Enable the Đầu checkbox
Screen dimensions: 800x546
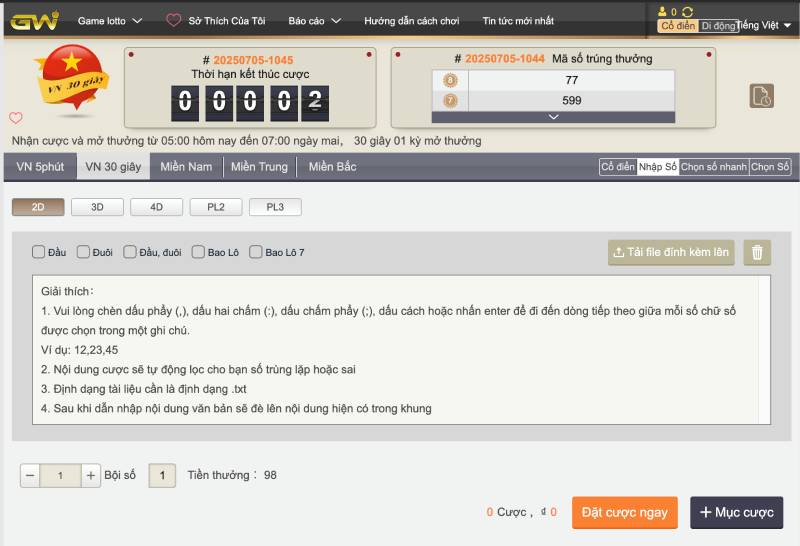click(38, 253)
